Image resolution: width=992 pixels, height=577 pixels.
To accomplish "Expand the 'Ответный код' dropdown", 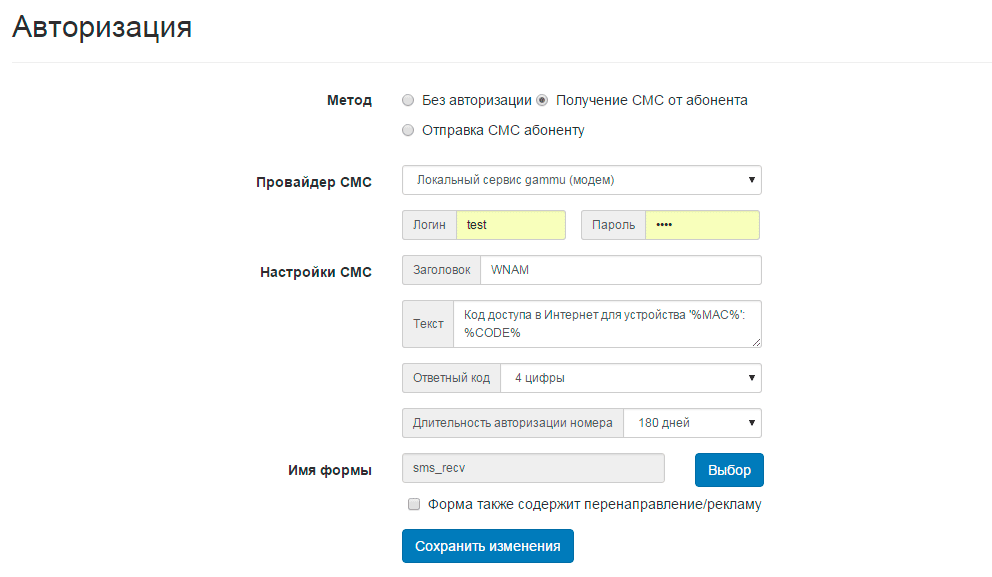I will pyautogui.click(x=630, y=378).
